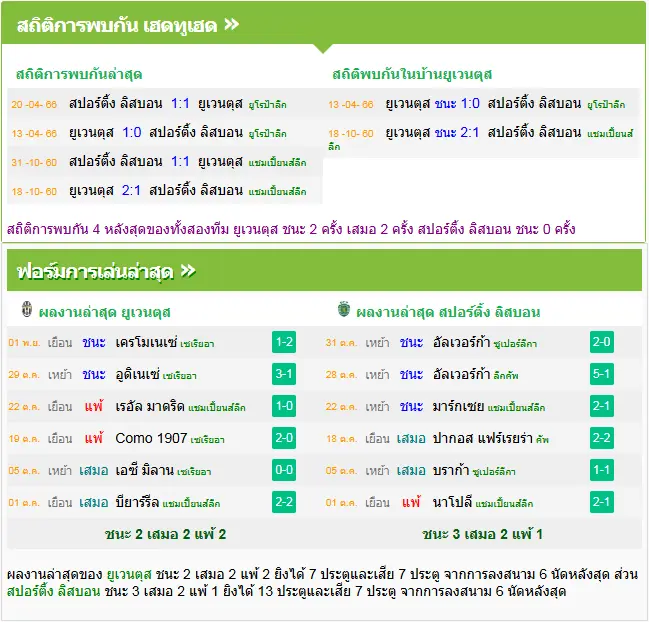Click the team name มาร์กเซย
Viewport: 649px width, 622px height.
pos(458,406)
